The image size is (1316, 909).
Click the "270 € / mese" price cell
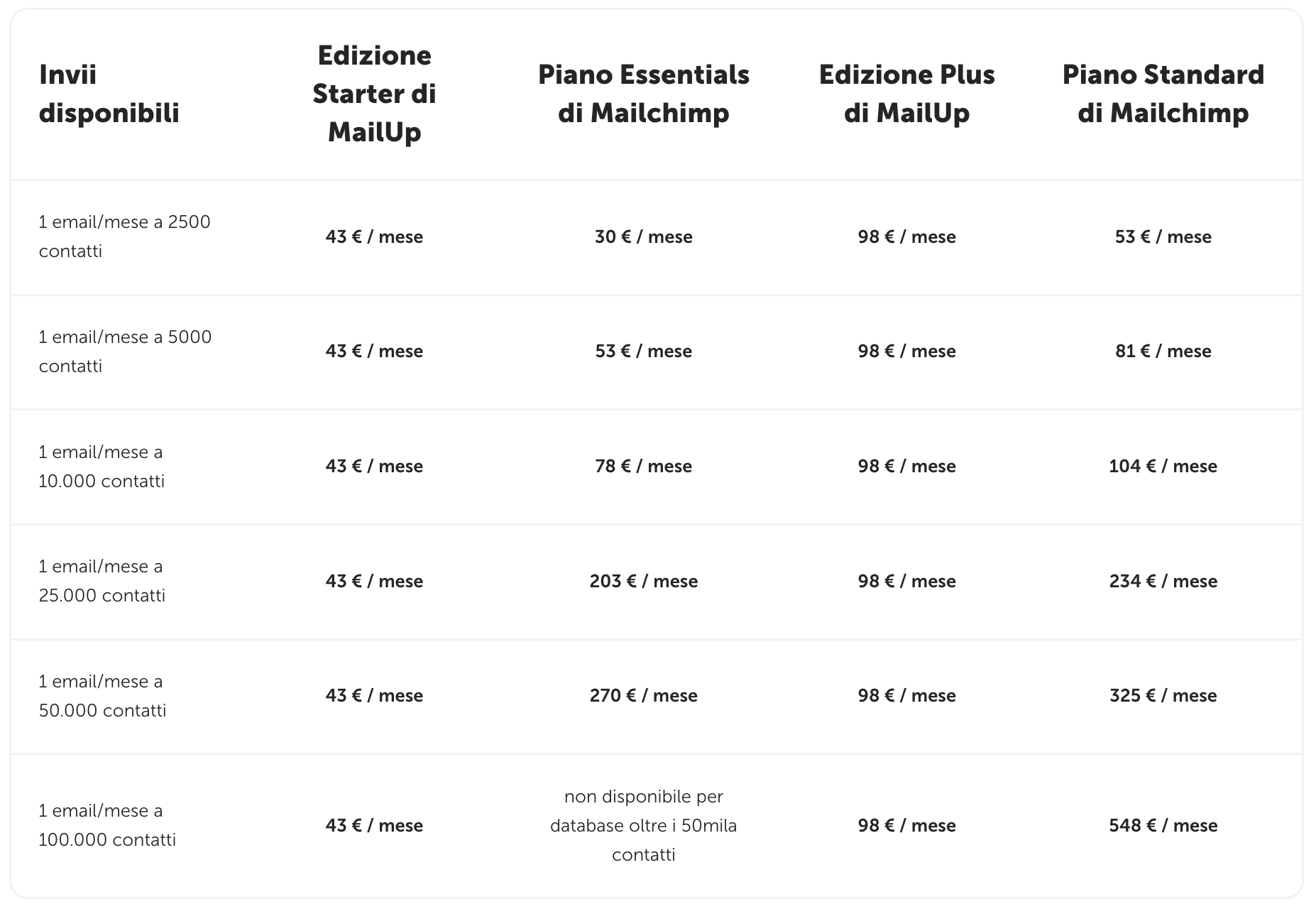(x=643, y=696)
